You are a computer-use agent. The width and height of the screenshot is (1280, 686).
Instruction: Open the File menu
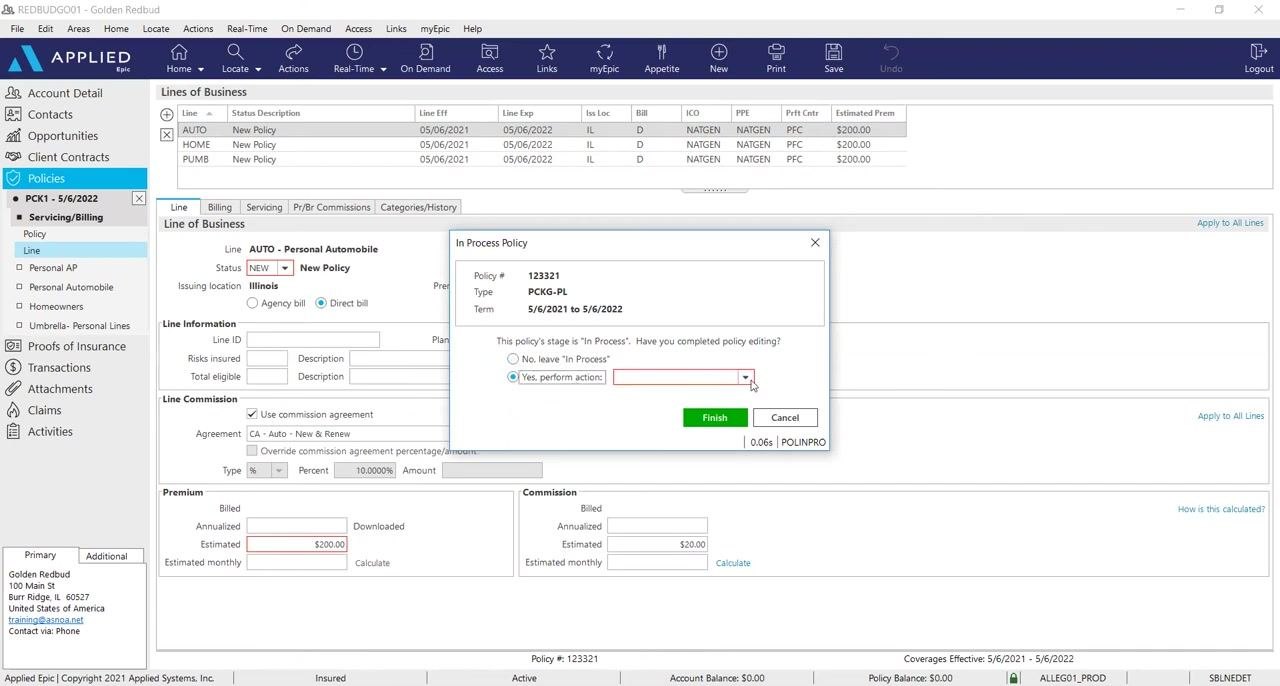pyautogui.click(x=17, y=29)
